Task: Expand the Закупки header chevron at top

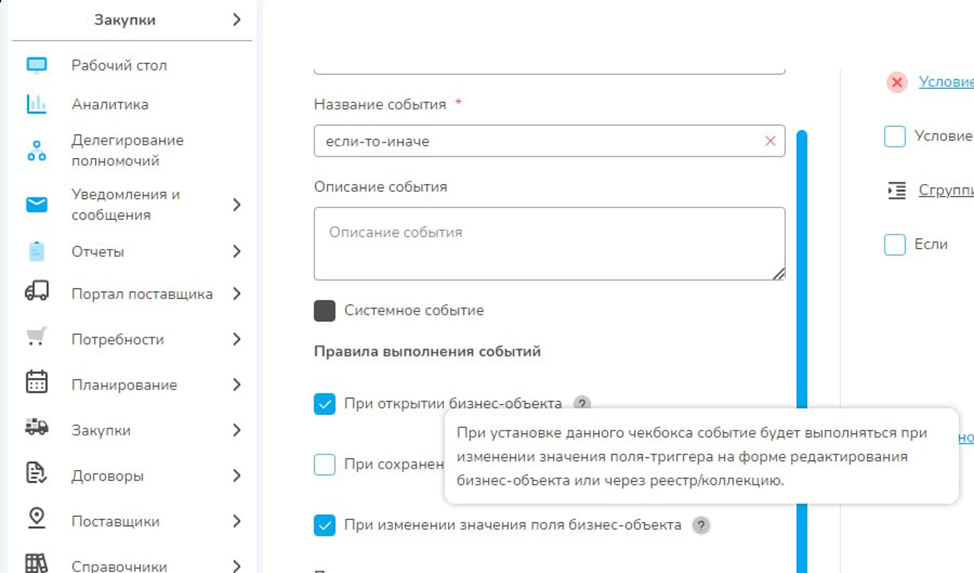Action: click(236, 20)
